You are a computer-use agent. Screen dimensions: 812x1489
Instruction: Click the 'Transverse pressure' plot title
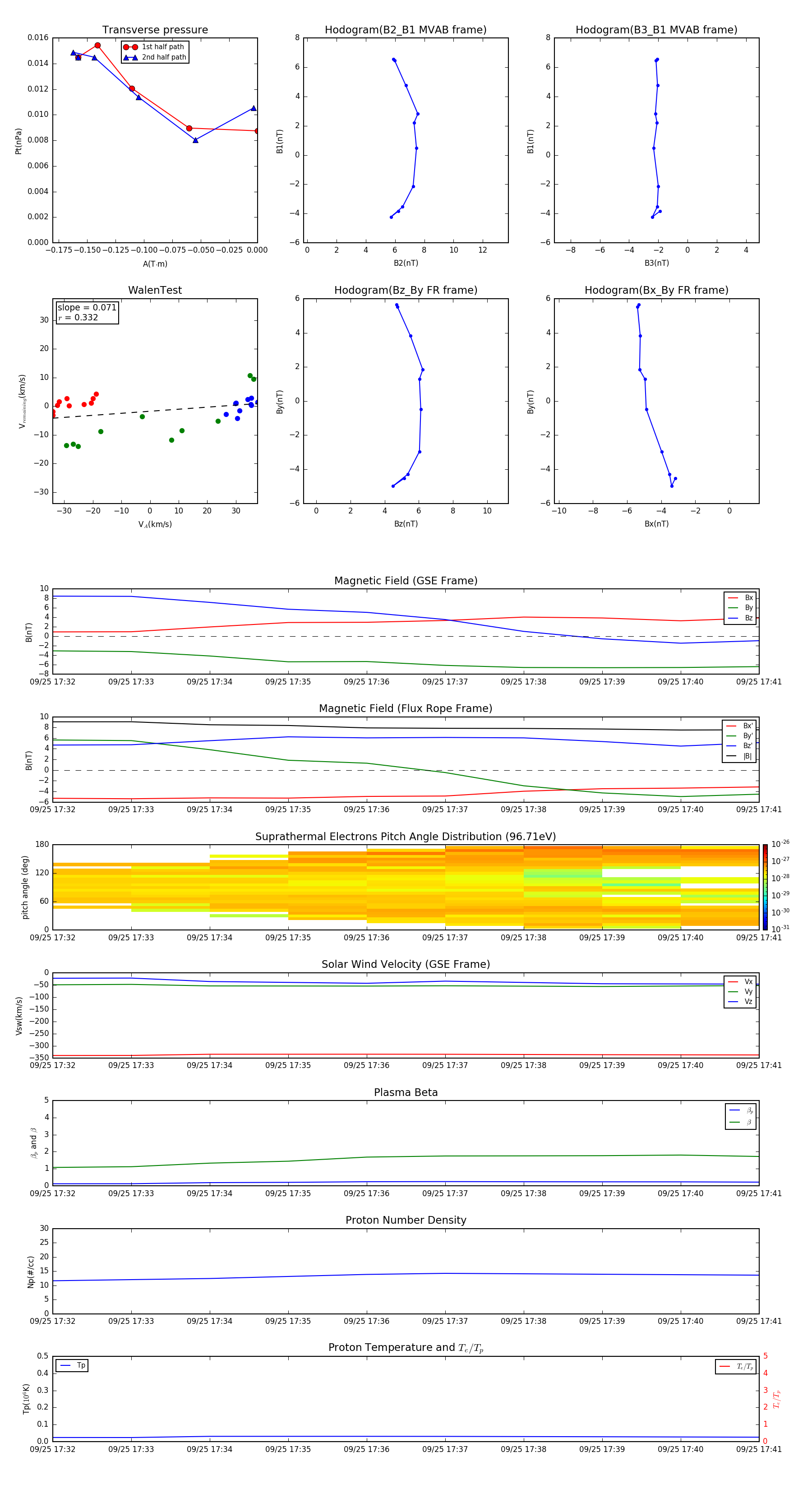[155, 30]
